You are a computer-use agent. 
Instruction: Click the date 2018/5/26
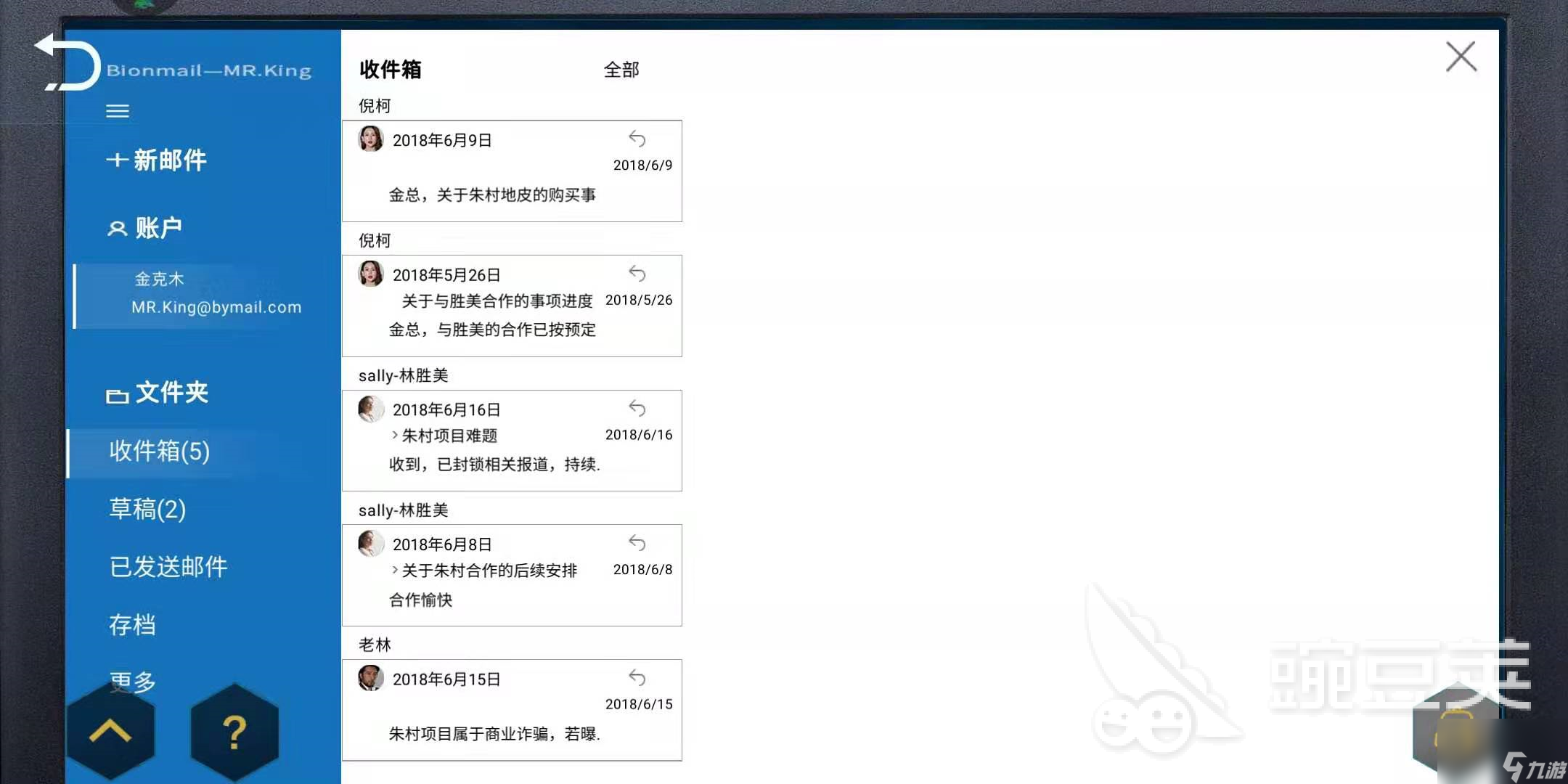pos(639,300)
